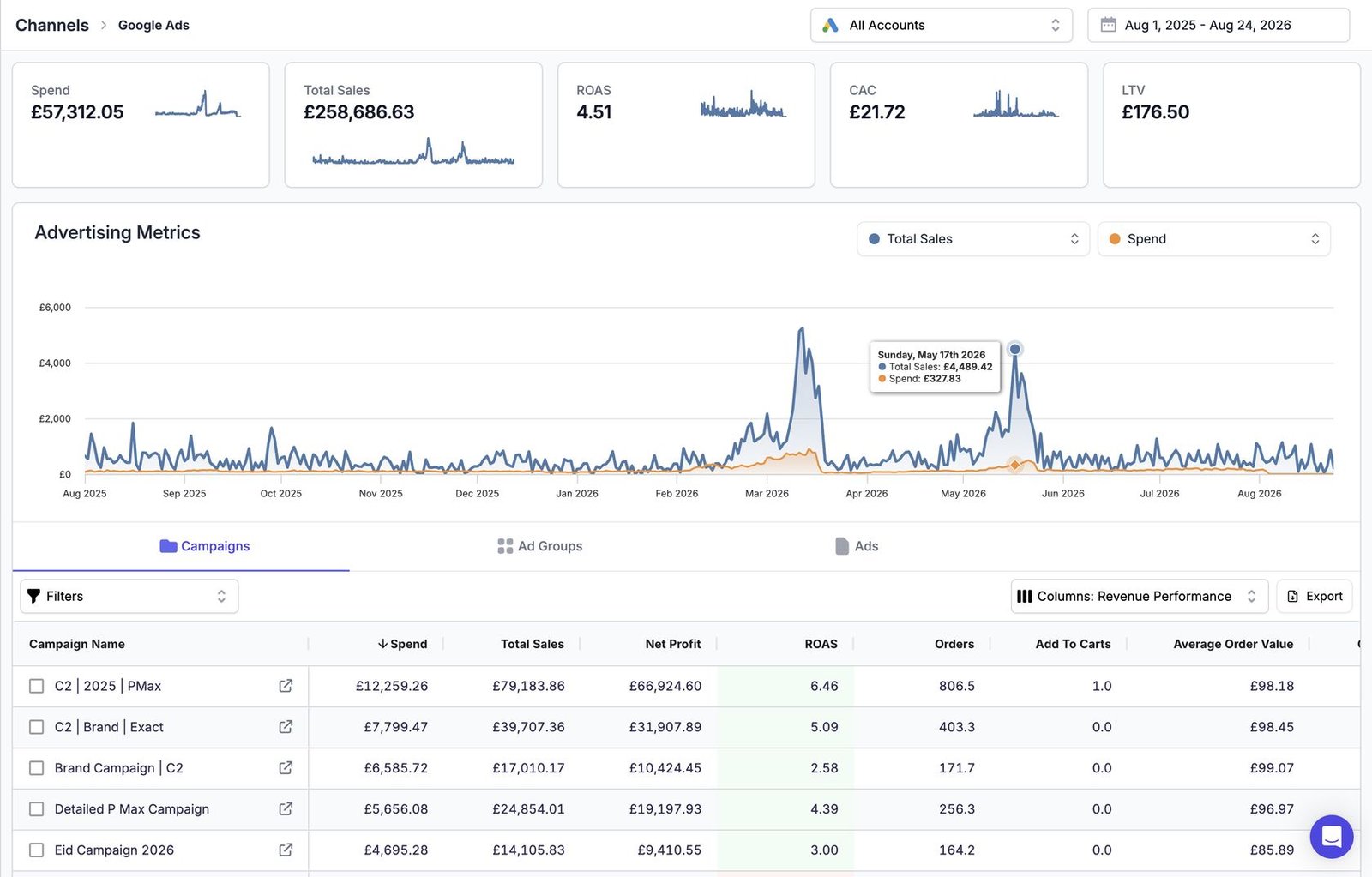Open external link for C2 | 2025 | PMax
The height and width of the screenshot is (877, 1372).
point(286,686)
